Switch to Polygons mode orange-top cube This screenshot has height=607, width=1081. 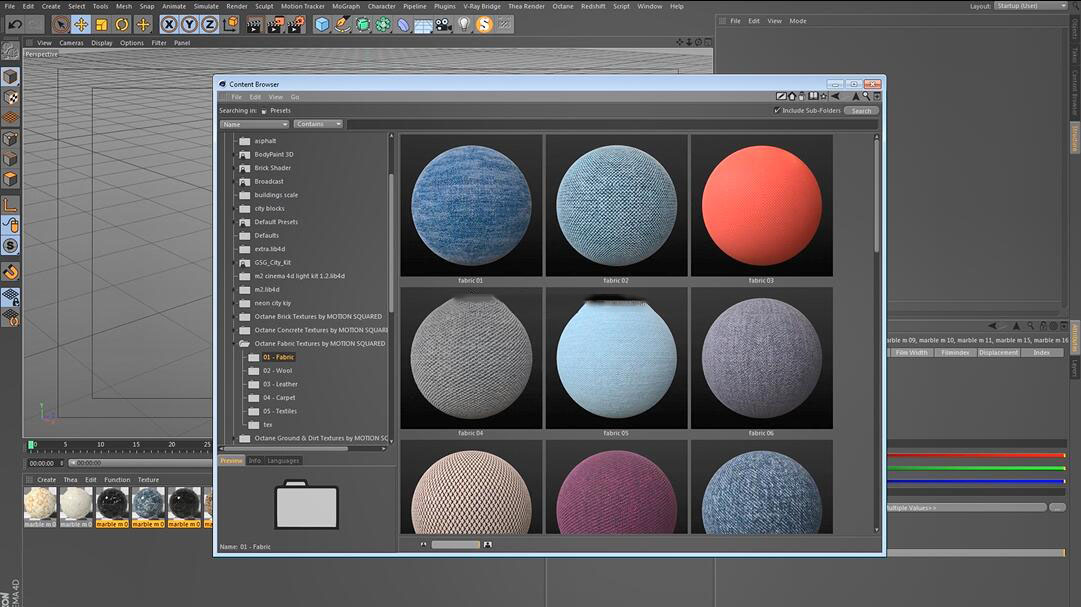(10, 179)
